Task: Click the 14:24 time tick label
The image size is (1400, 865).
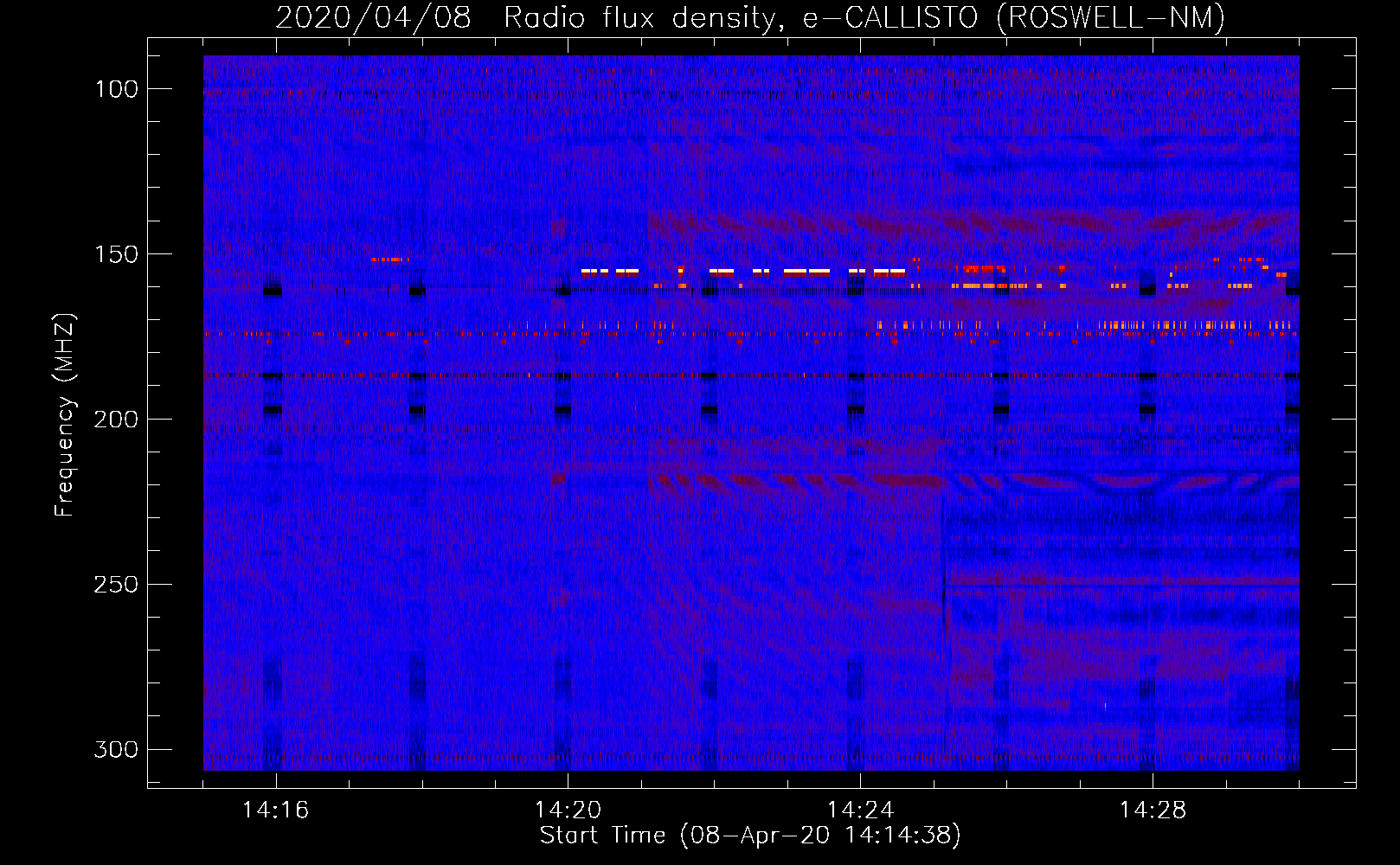Action: point(860,811)
